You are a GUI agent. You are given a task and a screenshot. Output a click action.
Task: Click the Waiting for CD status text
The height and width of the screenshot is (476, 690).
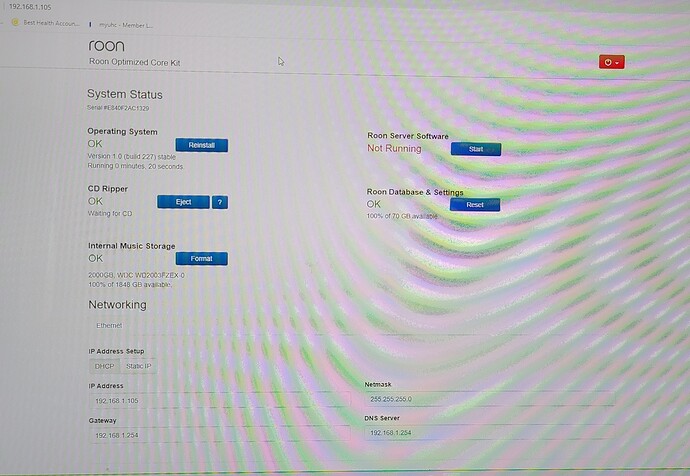pos(110,213)
